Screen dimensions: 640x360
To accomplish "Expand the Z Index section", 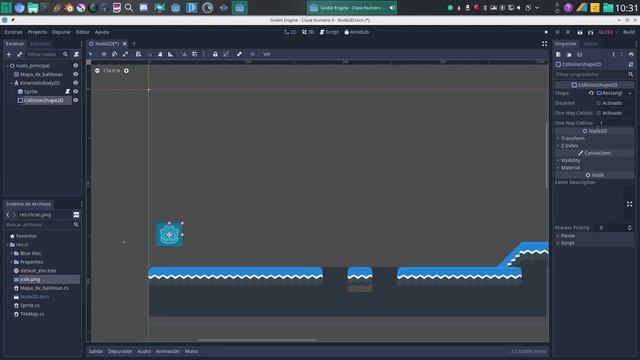I will (569, 146).
